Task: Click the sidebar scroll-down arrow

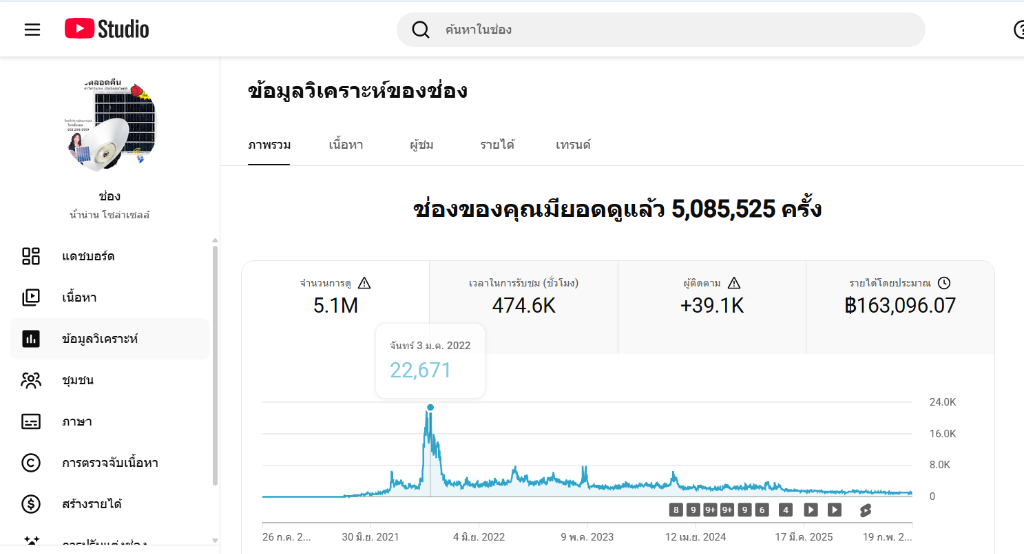Action: (x=215, y=540)
